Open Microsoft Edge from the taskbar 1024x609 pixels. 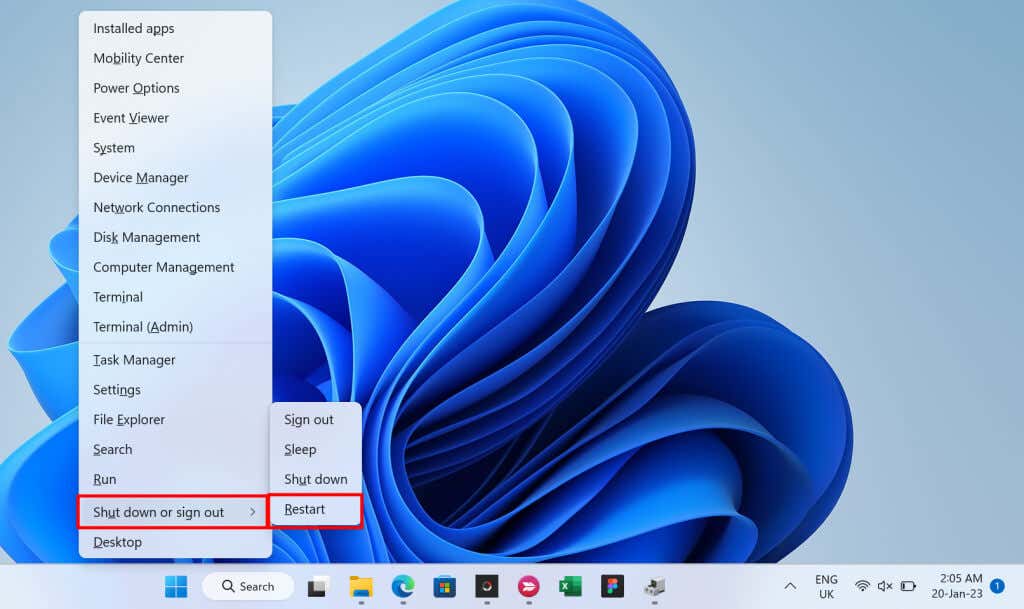(x=402, y=586)
